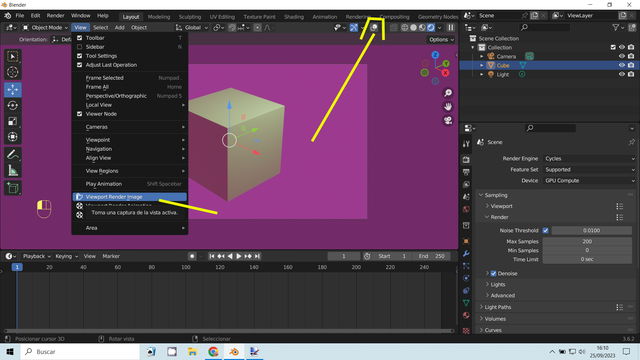This screenshot has width=640, height=360.
Task: Switch to wireframe viewport shading
Action: pos(404,28)
